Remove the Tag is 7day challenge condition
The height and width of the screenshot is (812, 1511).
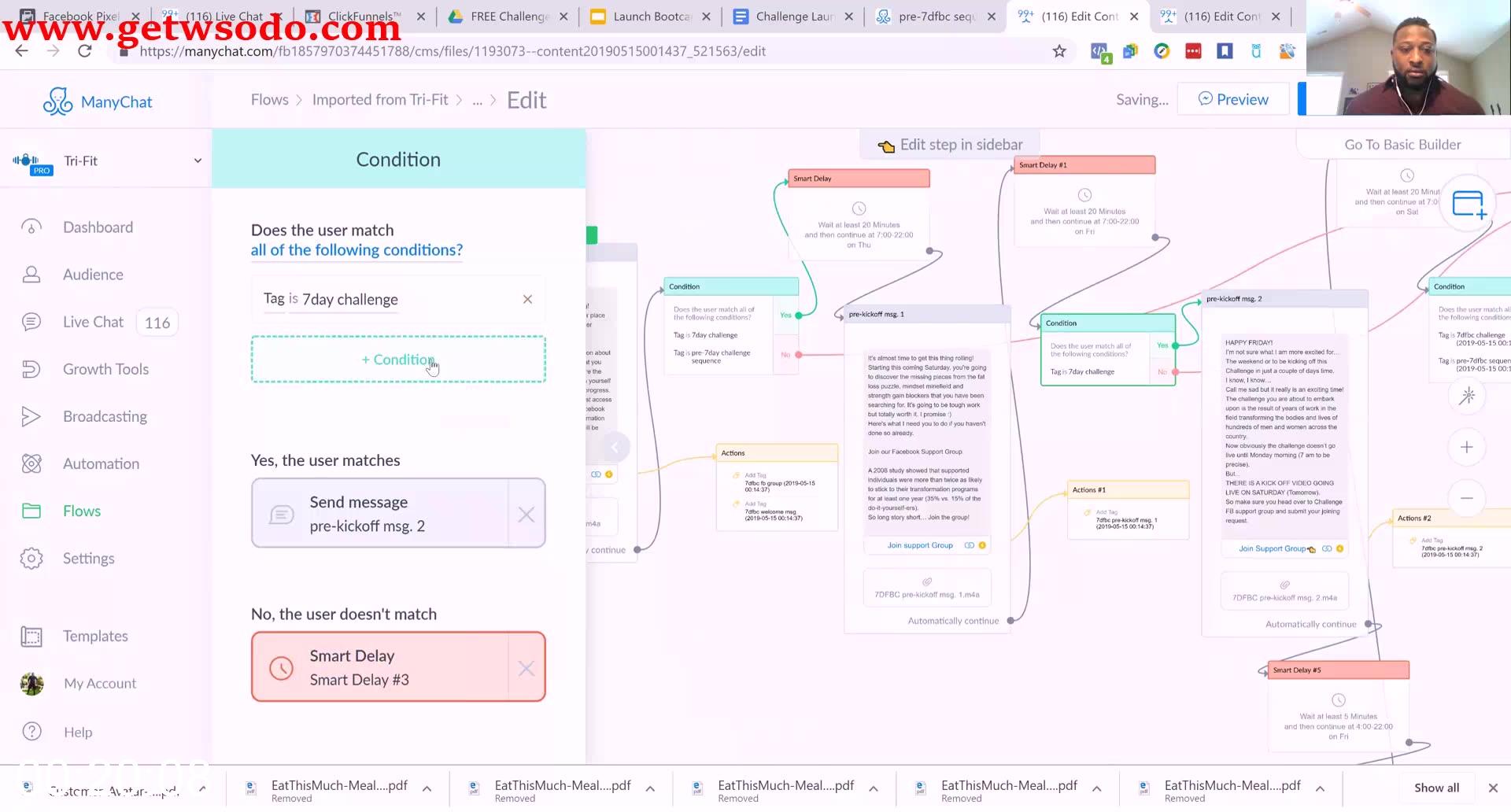click(x=527, y=299)
